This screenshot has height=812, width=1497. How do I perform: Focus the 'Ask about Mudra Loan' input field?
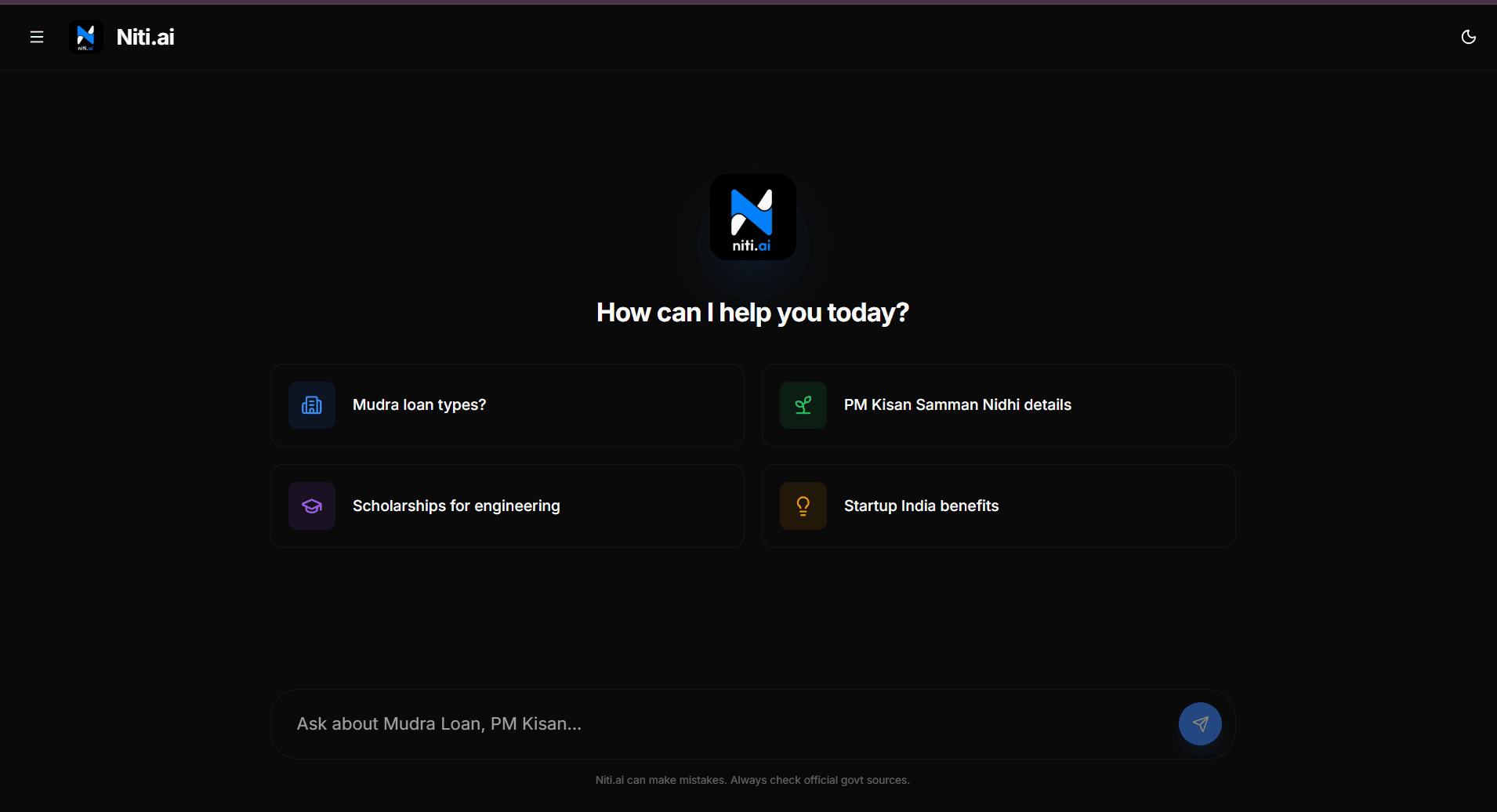click(721, 724)
